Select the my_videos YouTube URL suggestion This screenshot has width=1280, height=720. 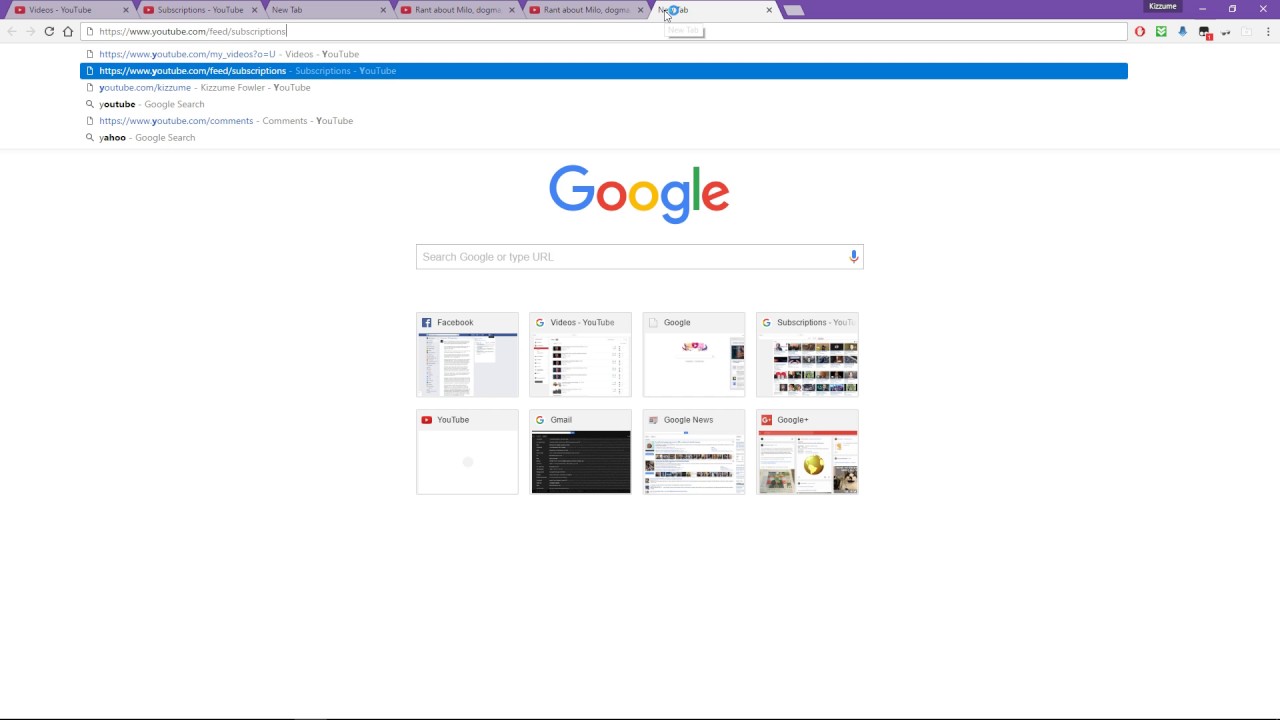pos(604,54)
